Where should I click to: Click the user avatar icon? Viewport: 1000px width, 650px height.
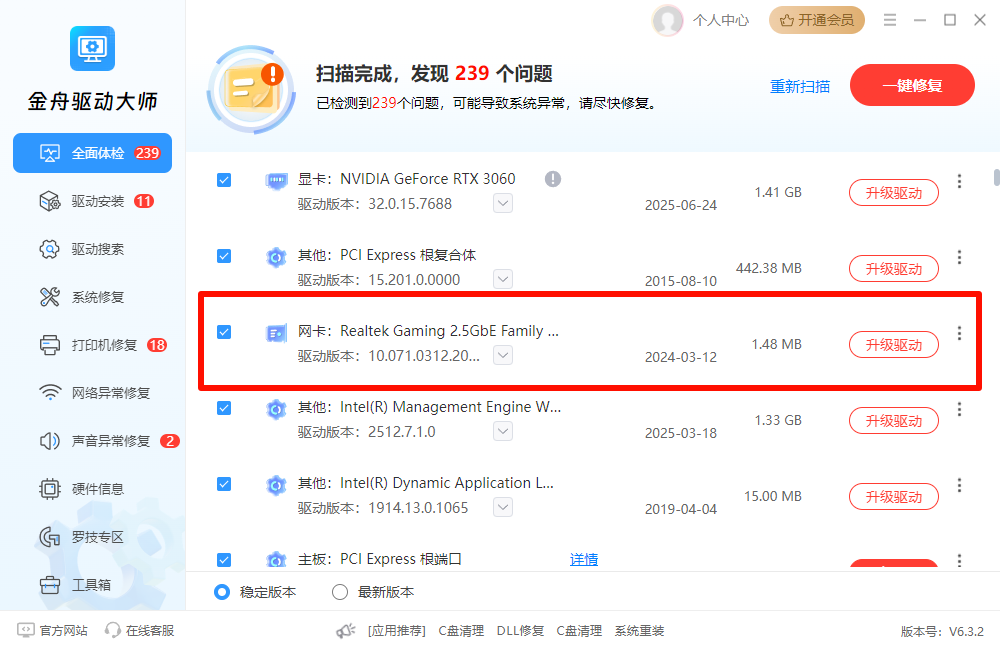[668, 20]
